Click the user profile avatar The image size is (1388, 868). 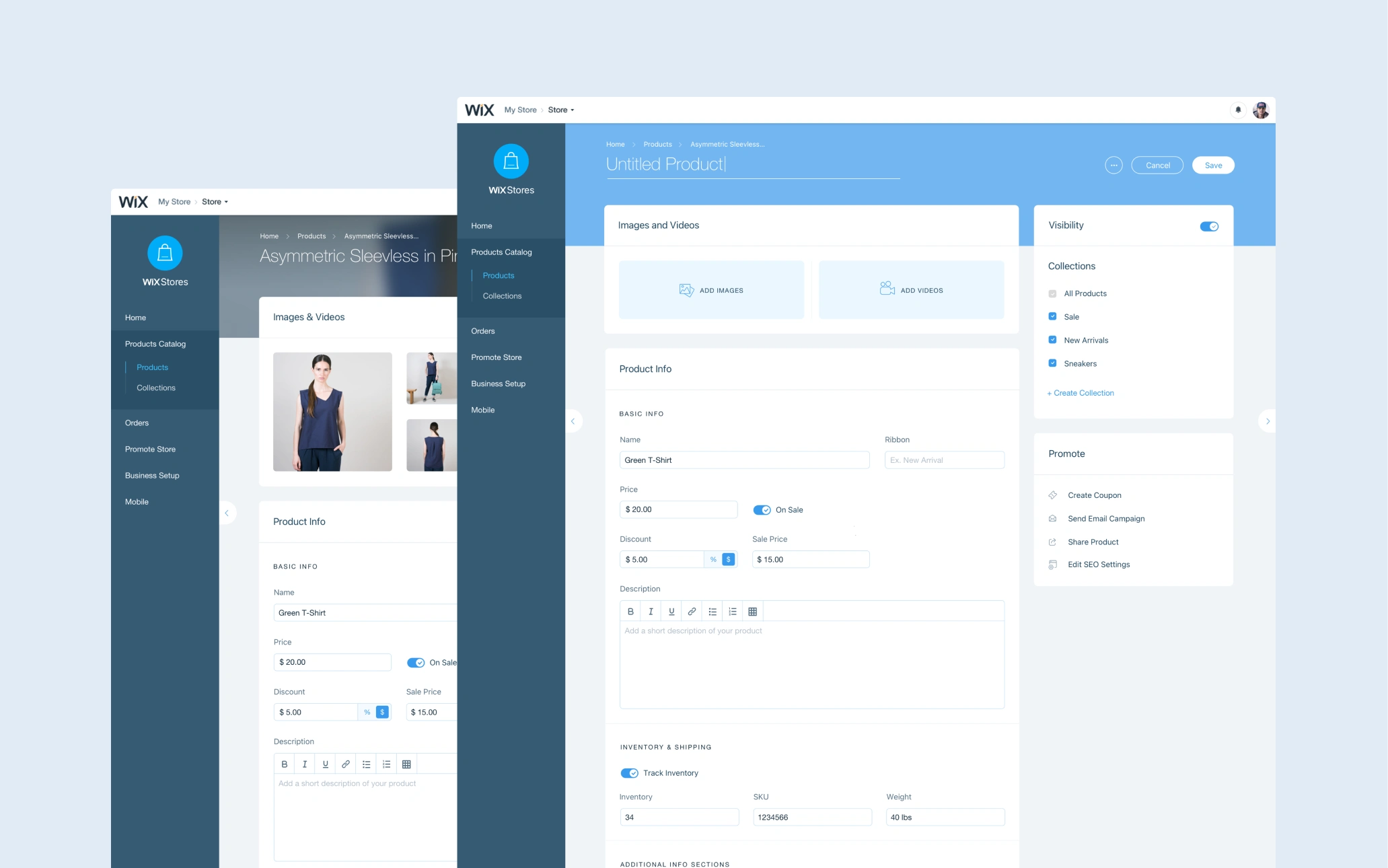tap(1261, 110)
